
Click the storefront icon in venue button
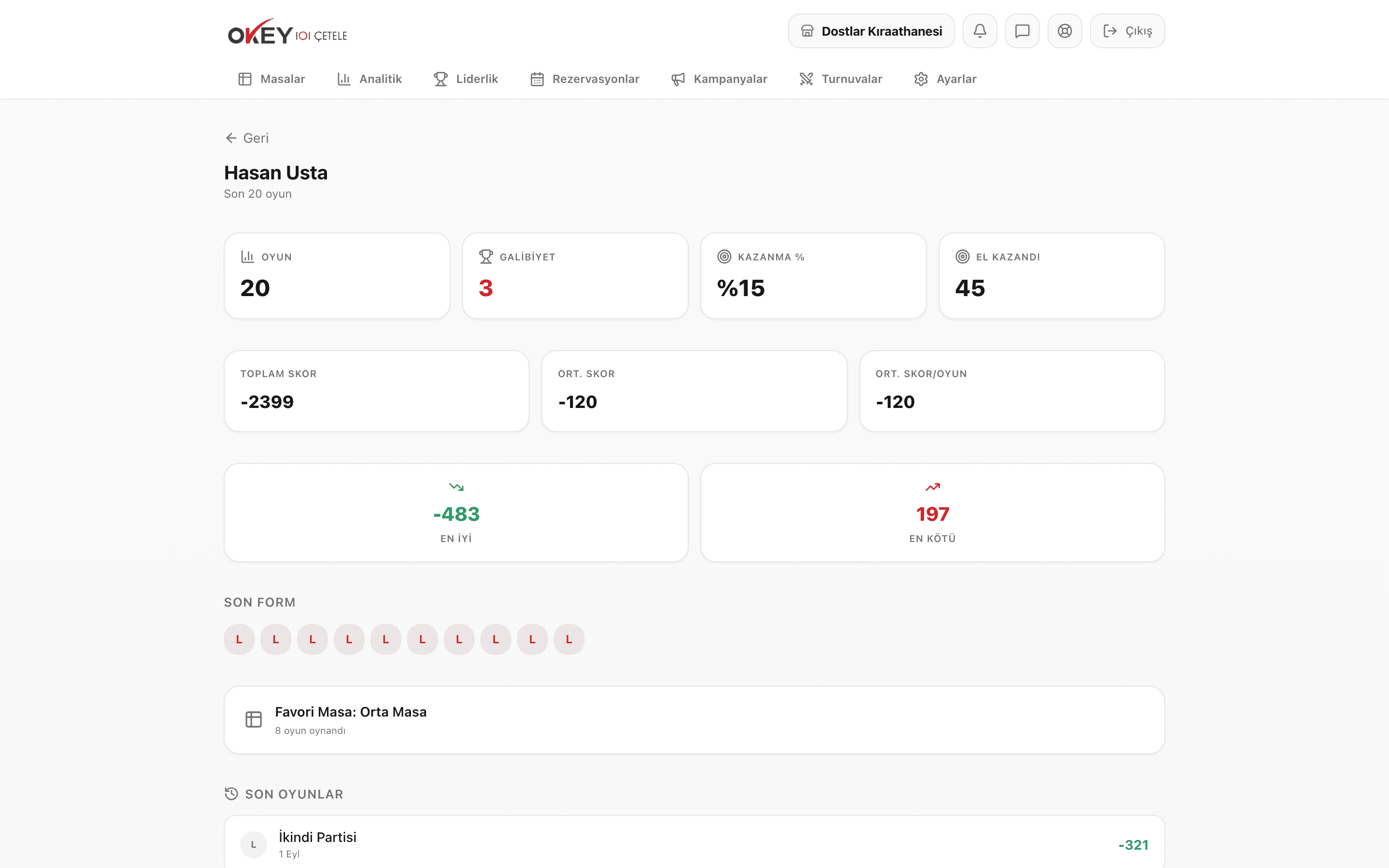[x=807, y=31]
